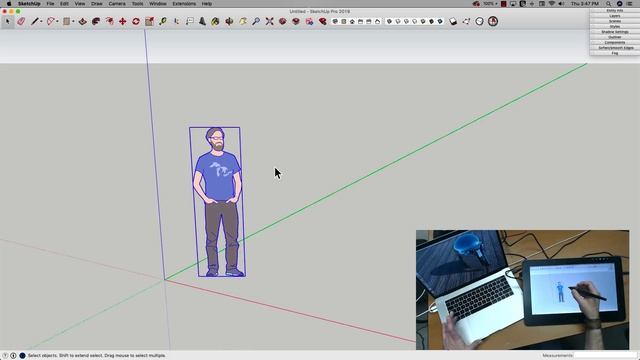Open the Camera menu

pos(117,4)
